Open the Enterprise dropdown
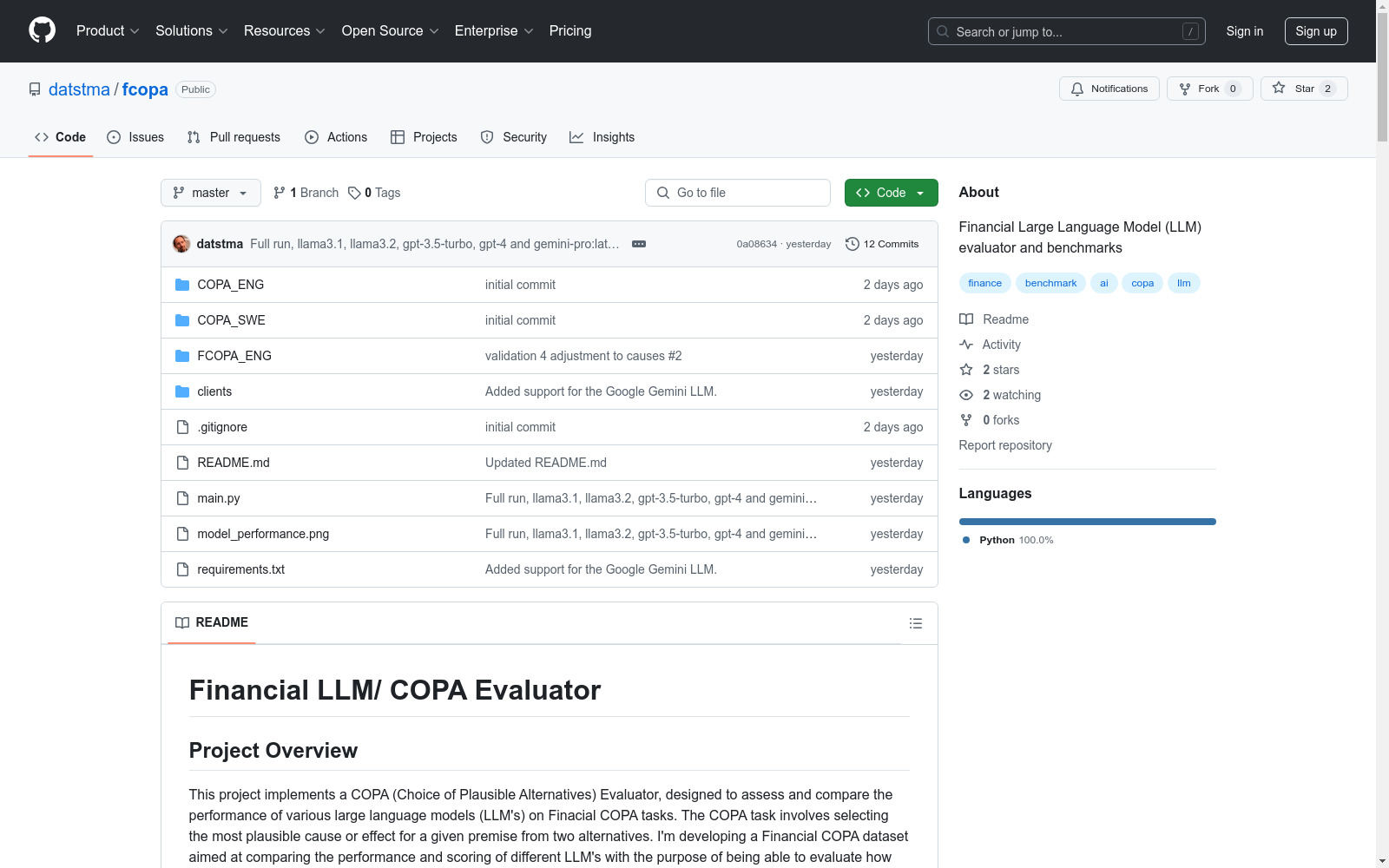This screenshot has height=868, width=1389. tap(494, 31)
